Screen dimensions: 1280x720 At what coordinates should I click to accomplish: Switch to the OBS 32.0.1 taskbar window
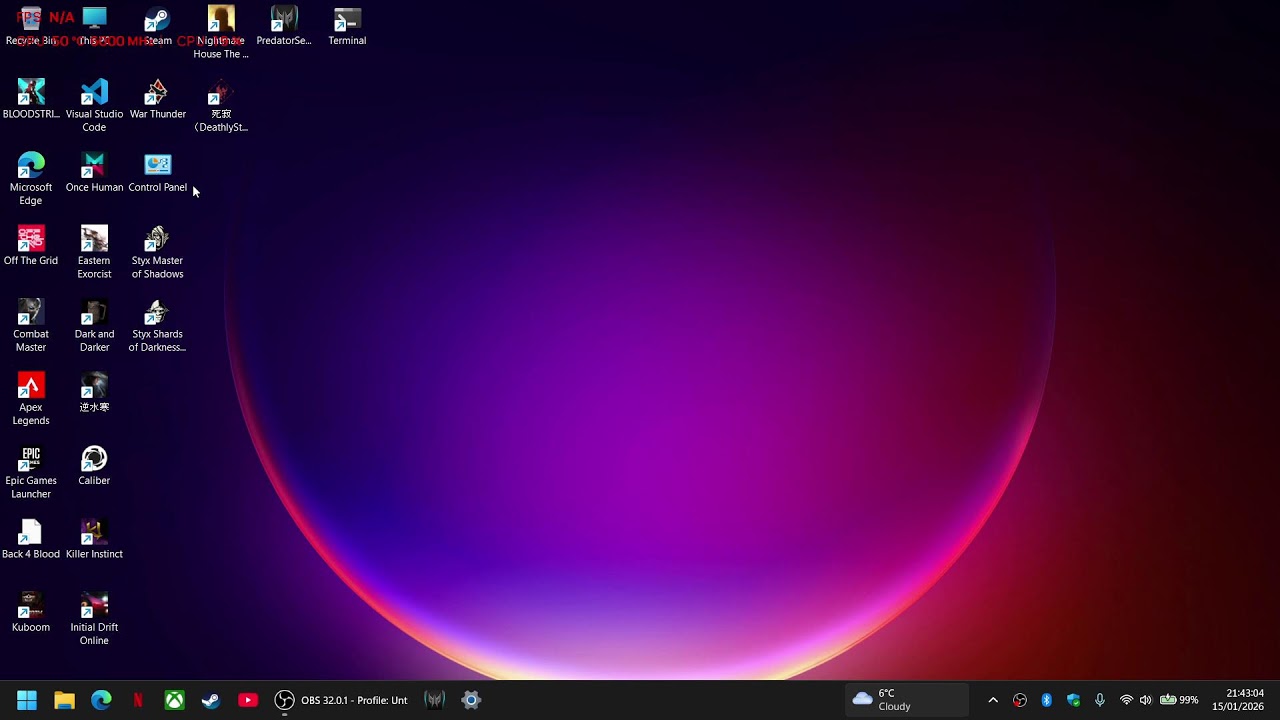click(x=341, y=700)
